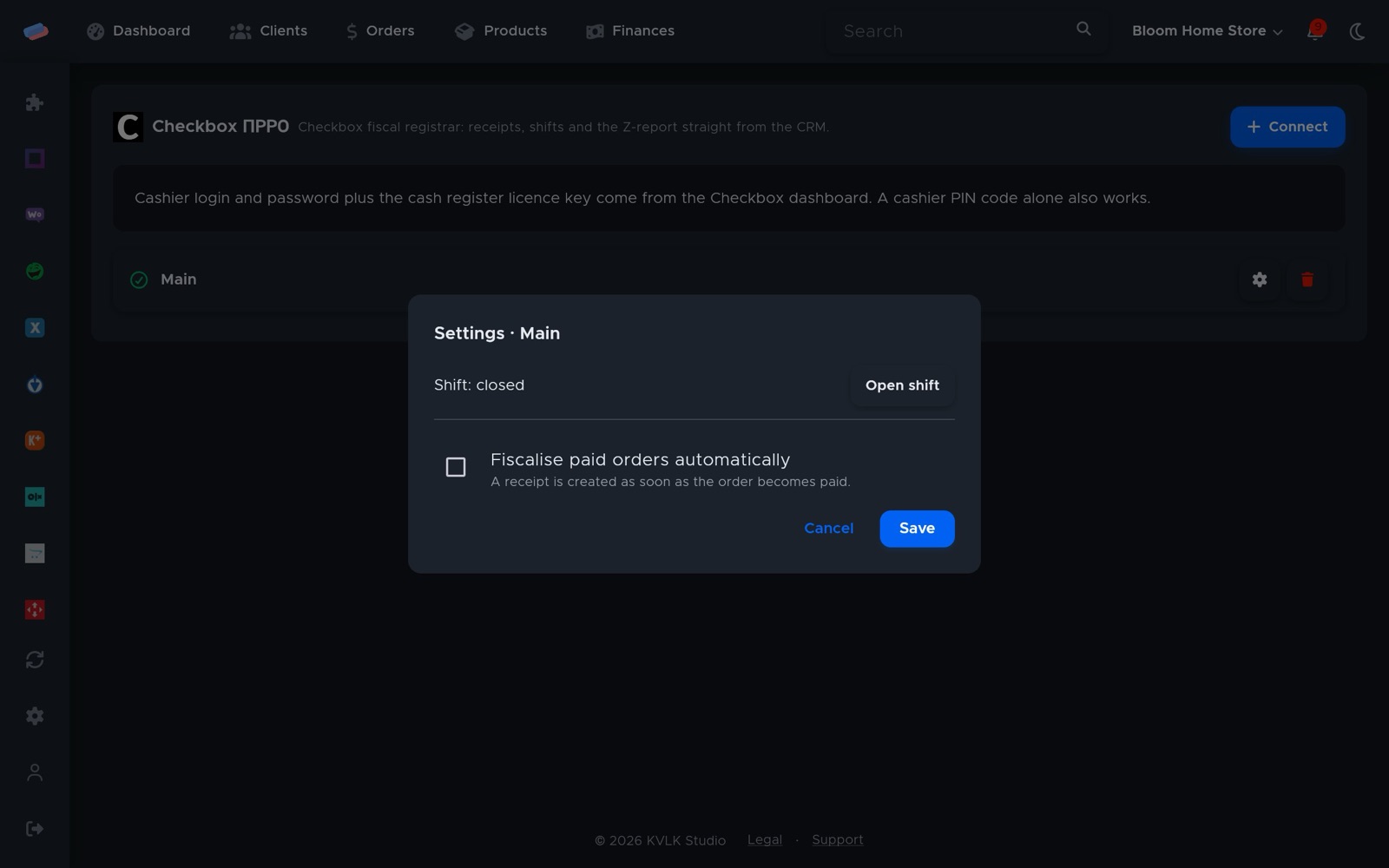The width and height of the screenshot is (1389, 868).
Task: Open the Products menu
Action: click(x=501, y=31)
